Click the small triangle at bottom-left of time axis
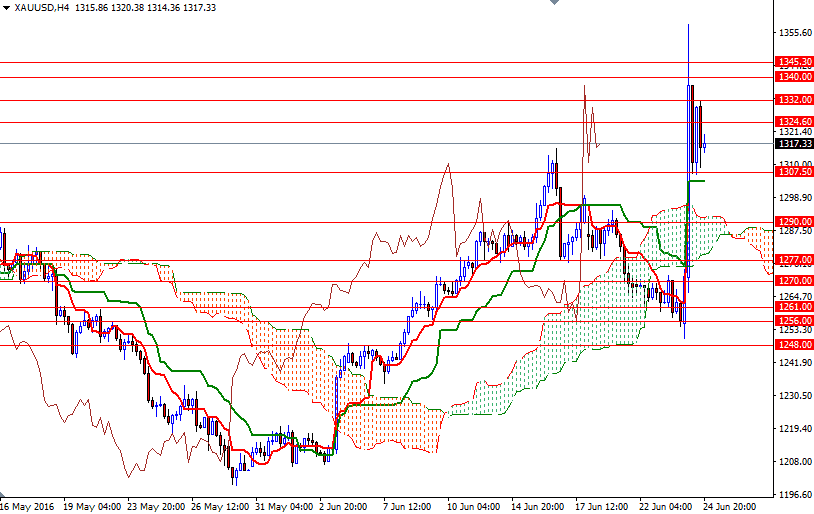This screenshot has width=814, height=514. pos(4,497)
